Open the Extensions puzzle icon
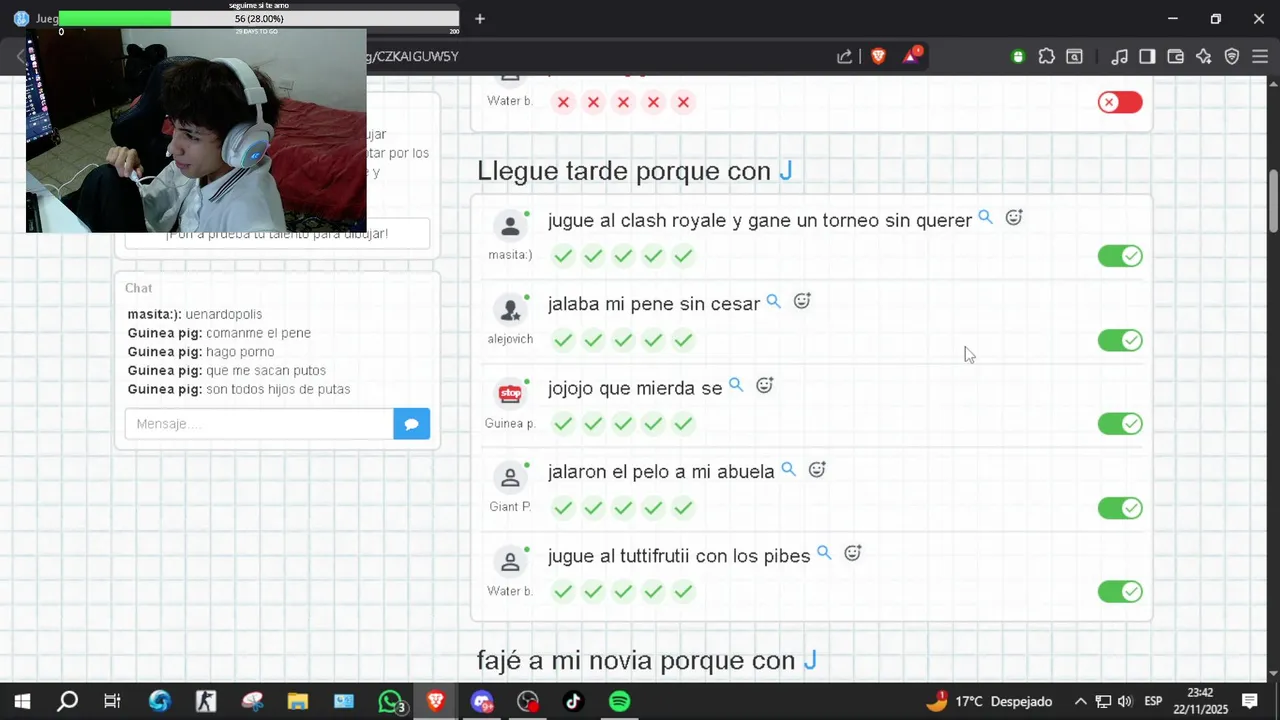This screenshot has height=720, width=1280. 1046,57
